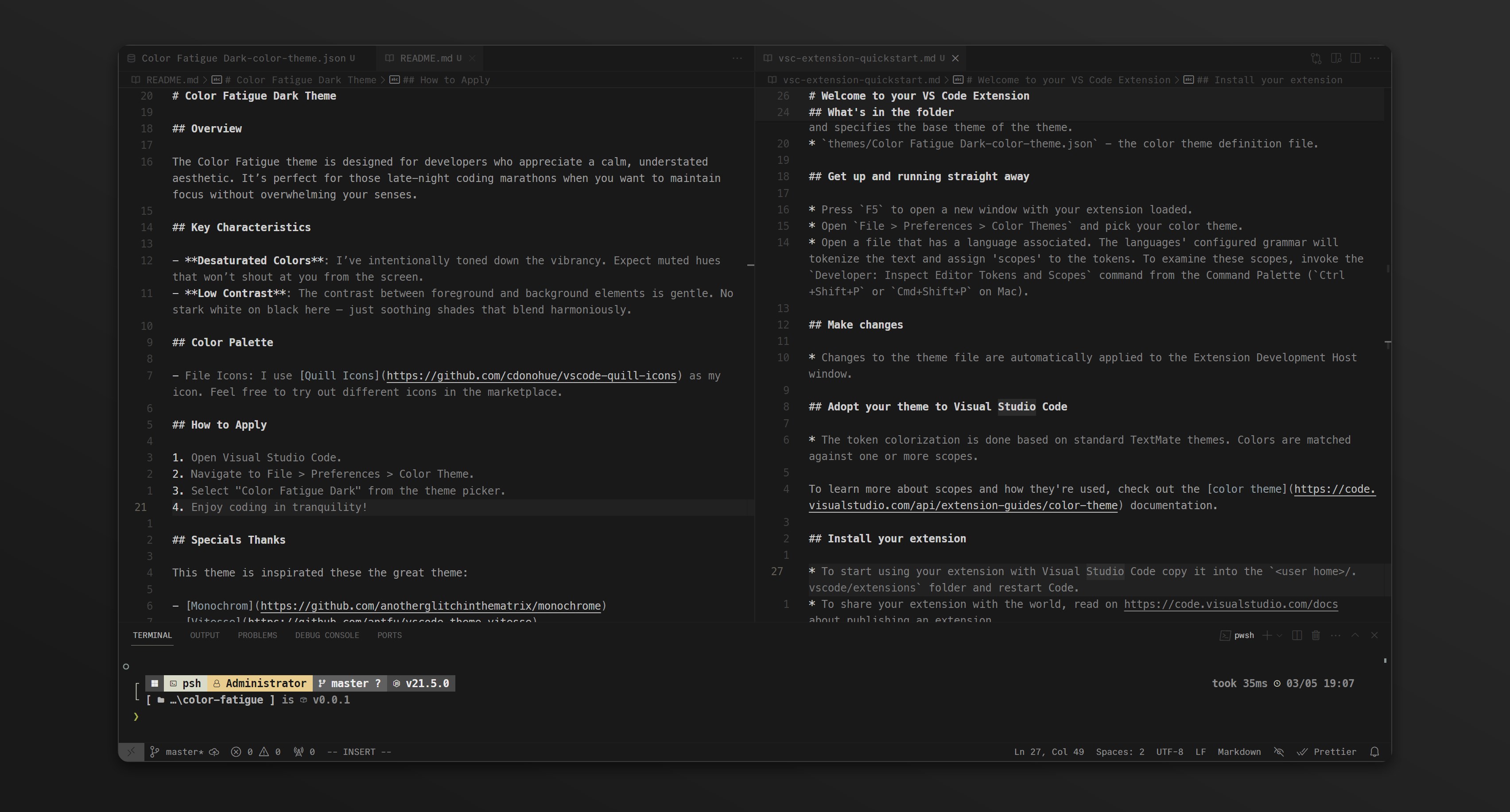Select Markdown language mode selector

[x=1238, y=752]
